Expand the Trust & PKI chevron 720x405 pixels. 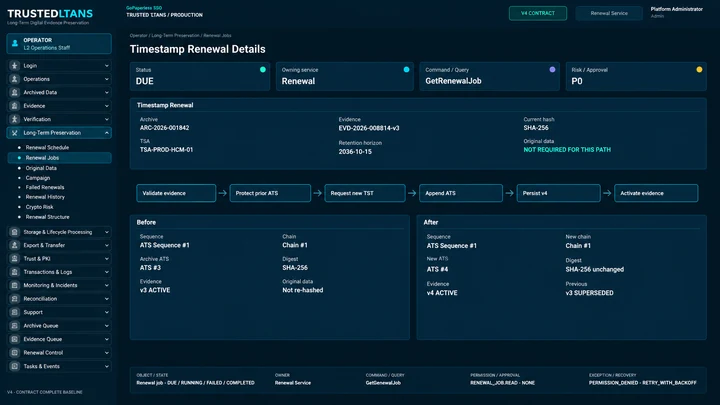click(x=107, y=259)
